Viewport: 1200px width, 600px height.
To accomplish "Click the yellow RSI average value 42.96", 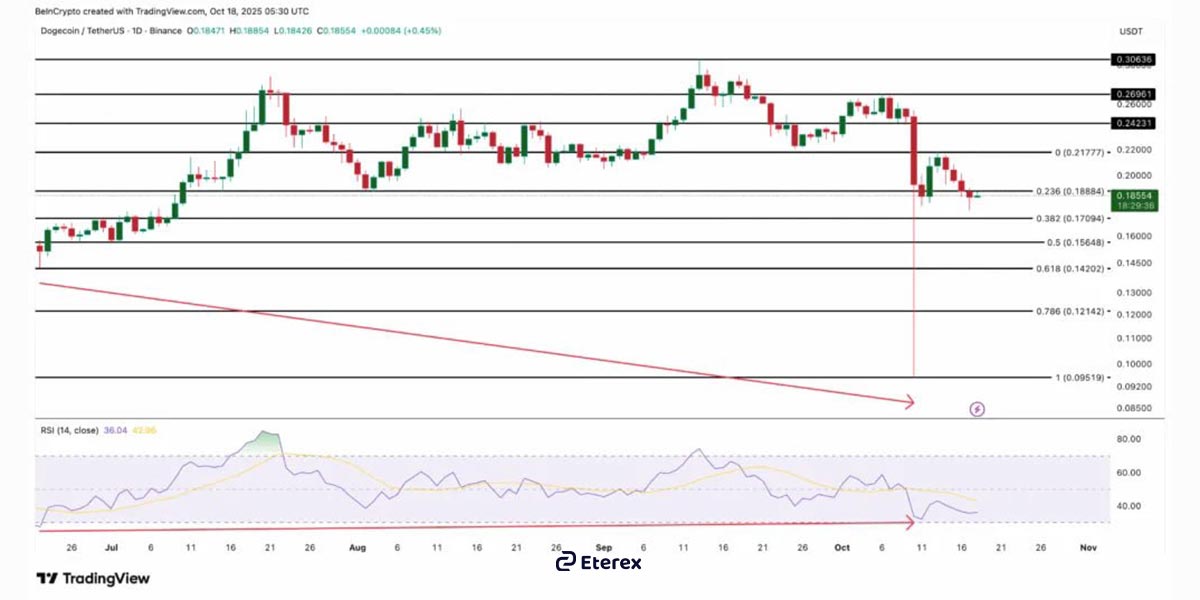I will pyautogui.click(x=145, y=430).
